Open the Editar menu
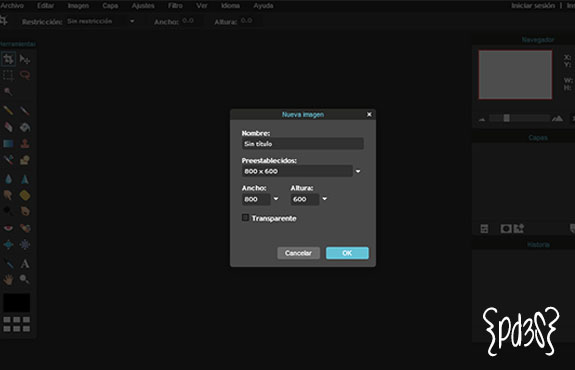 coord(45,6)
